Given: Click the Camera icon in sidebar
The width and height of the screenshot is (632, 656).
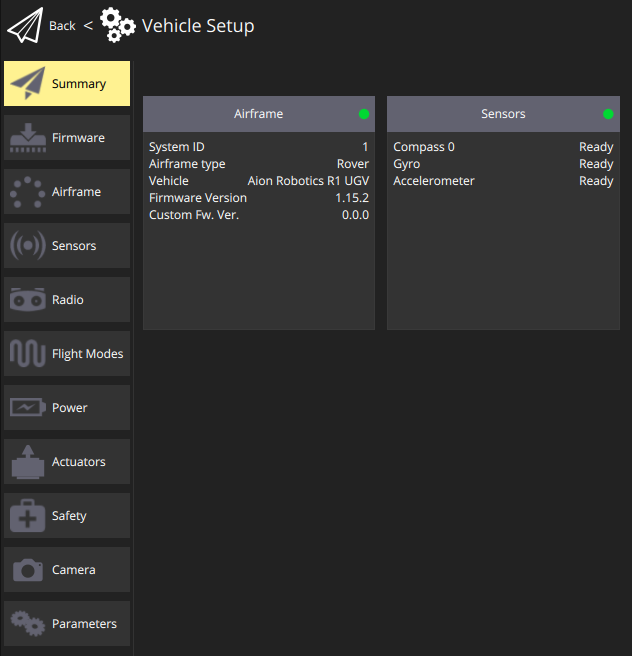Looking at the screenshot, I should 28,569.
